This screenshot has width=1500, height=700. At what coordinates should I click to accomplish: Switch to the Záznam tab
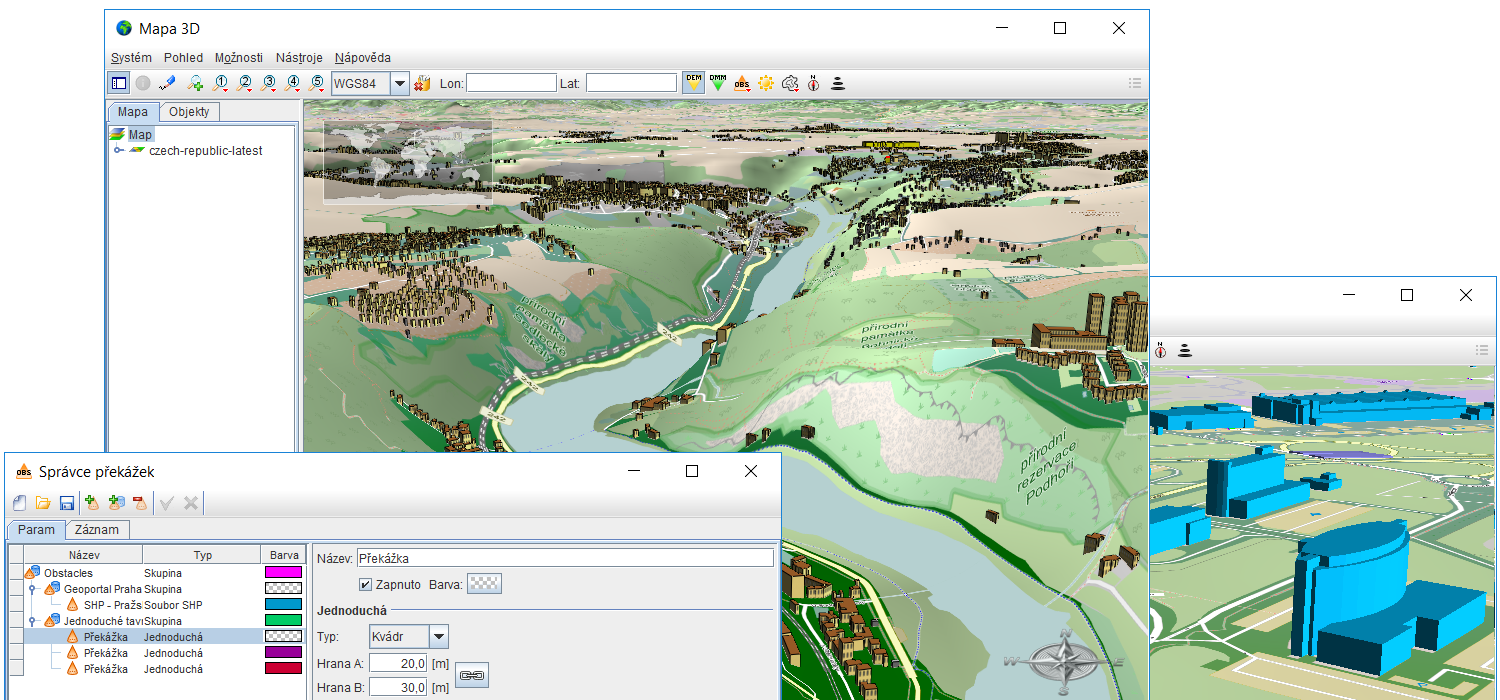tap(98, 530)
